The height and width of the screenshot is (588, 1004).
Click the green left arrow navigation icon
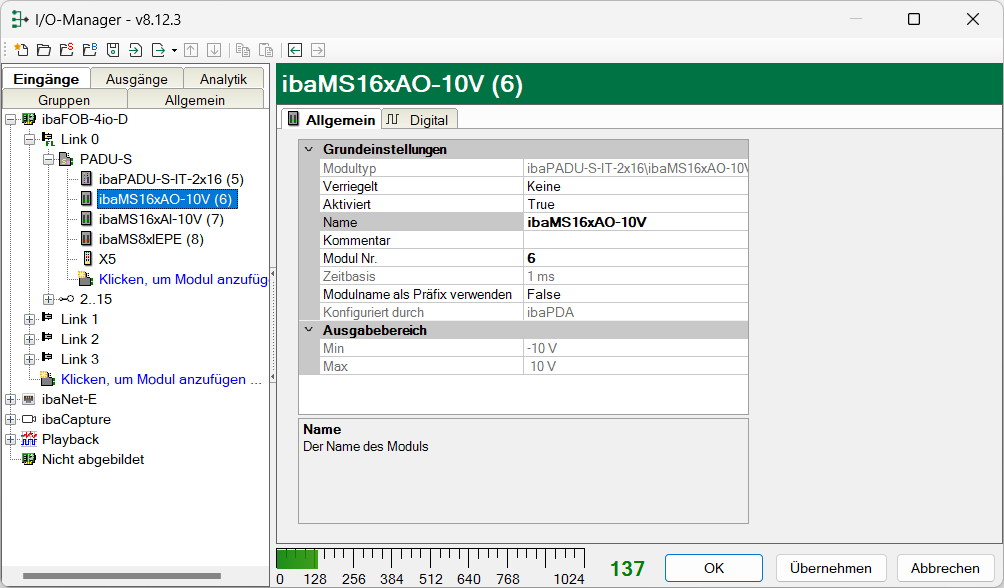coord(295,50)
